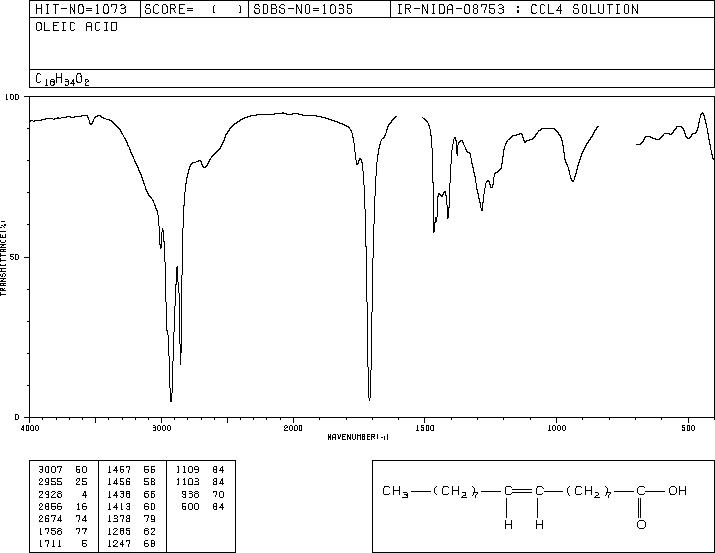715x553 pixels.
Task: Select the 1467 peak table entry
Action: (131, 470)
